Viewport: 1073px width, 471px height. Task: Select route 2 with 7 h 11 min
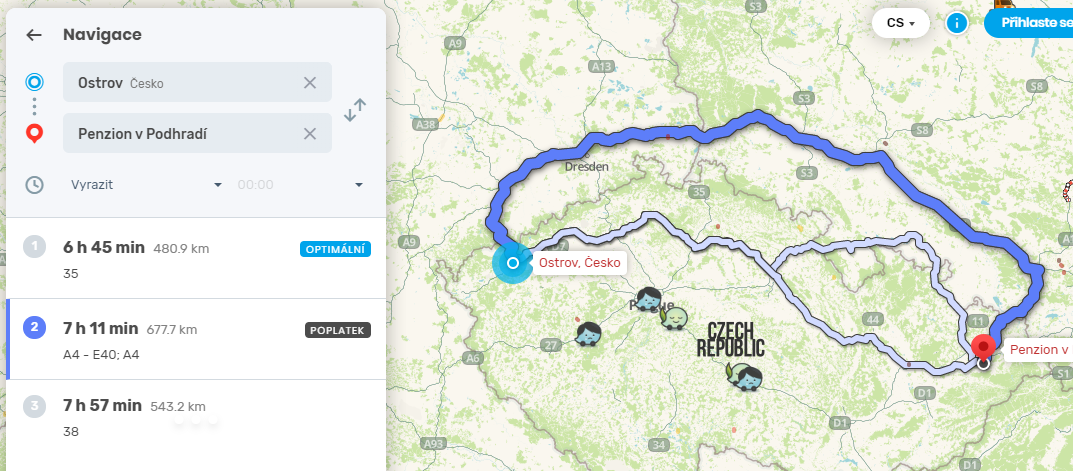pos(196,340)
